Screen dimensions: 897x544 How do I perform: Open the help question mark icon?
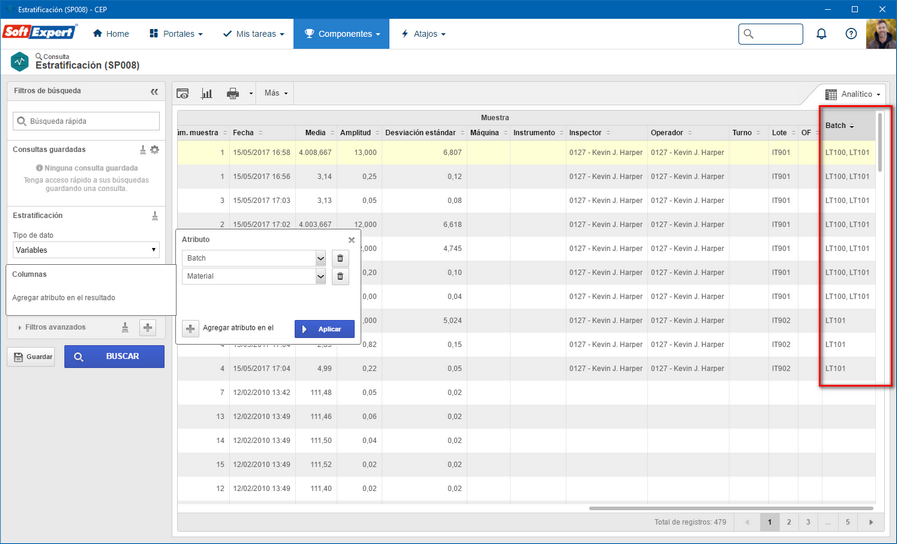coord(851,34)
